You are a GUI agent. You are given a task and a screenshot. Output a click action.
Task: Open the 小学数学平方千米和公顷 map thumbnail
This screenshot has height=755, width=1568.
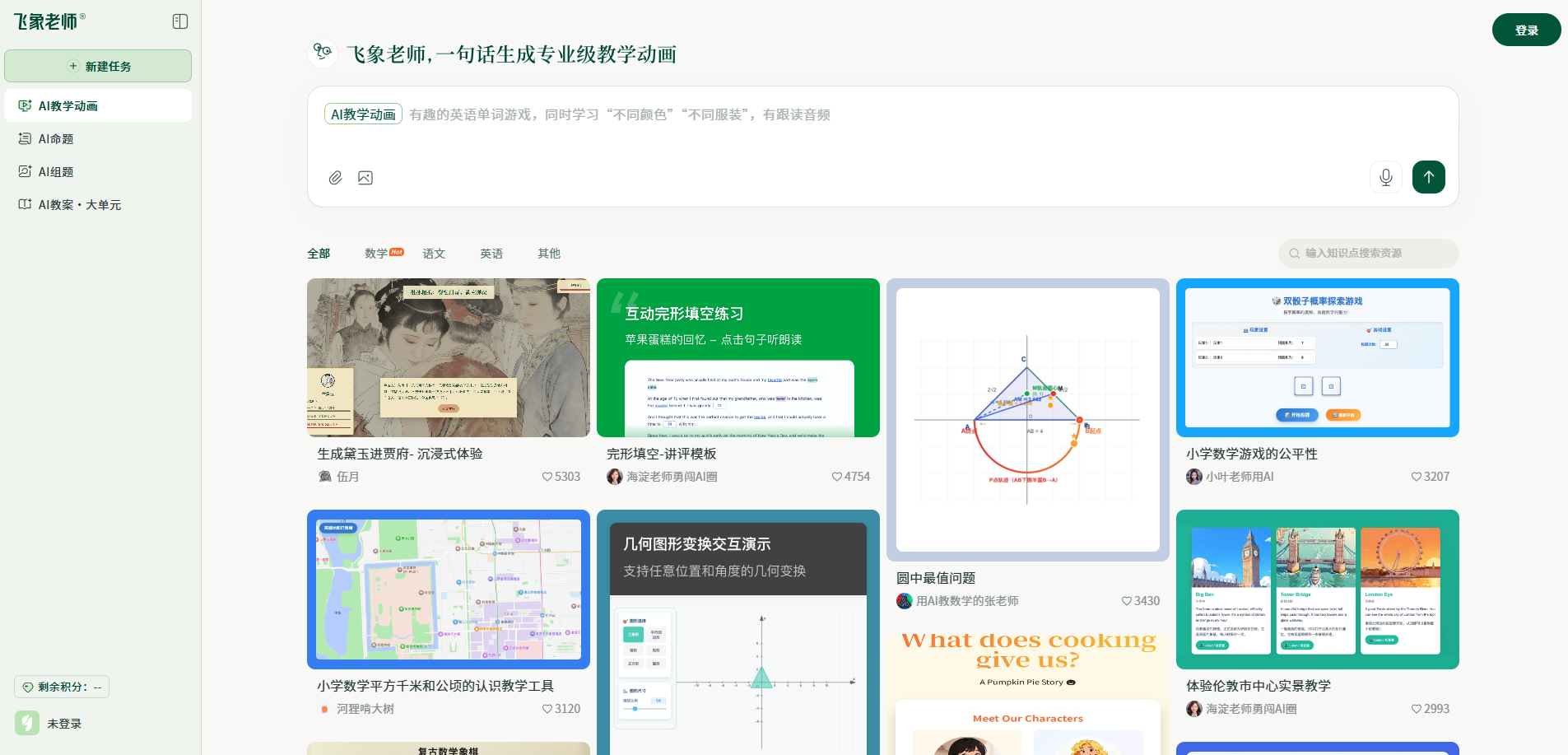click(449, 590)
